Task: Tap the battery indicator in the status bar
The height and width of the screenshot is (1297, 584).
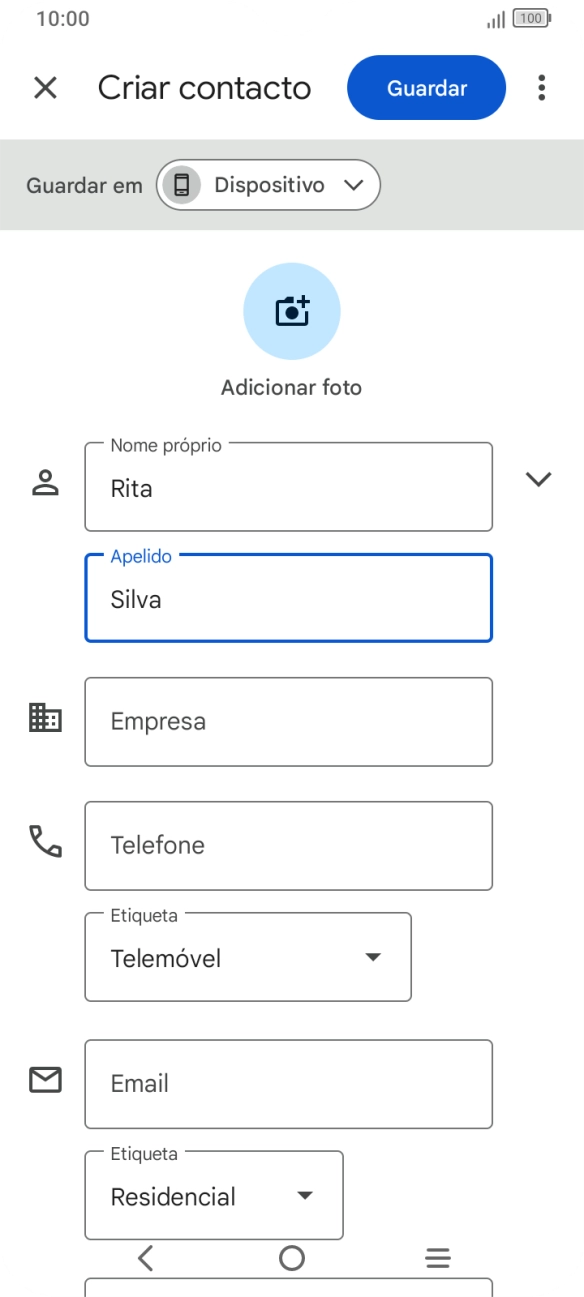Action: (529, 18)
